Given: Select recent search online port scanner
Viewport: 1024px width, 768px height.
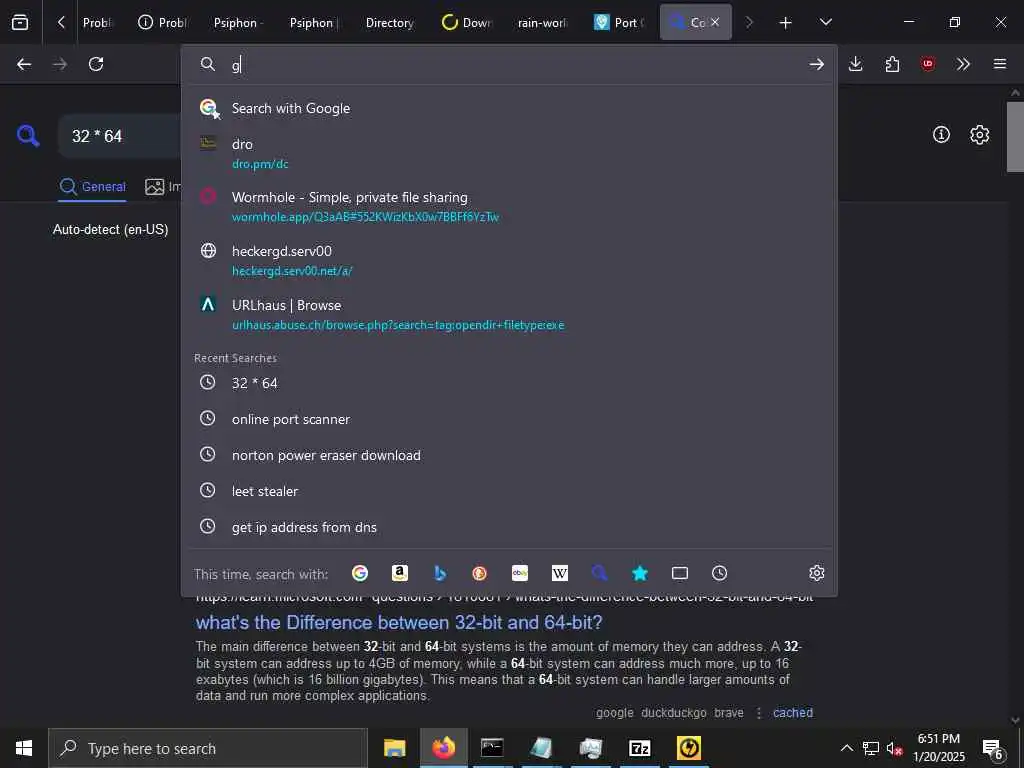Looking at the screenshot, I should (x=509, y=419).
